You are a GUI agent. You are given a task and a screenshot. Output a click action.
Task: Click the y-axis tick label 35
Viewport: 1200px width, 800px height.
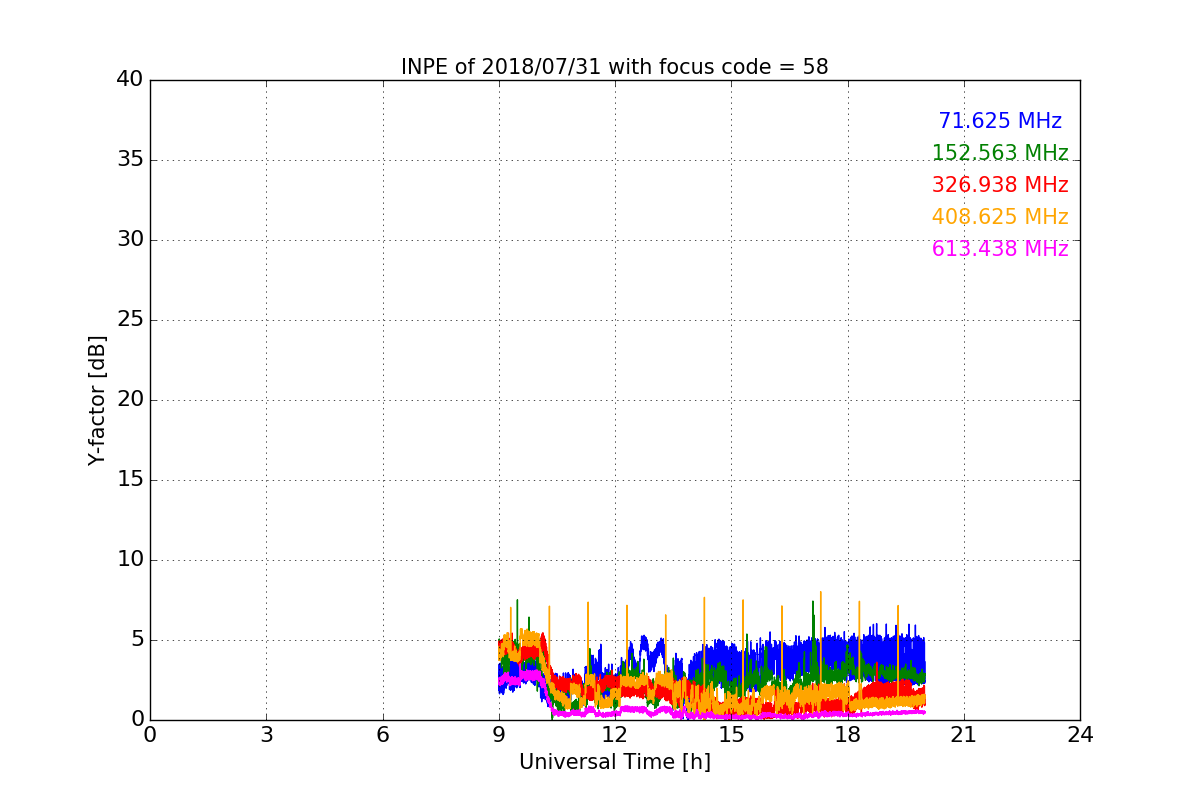(130, 160)
